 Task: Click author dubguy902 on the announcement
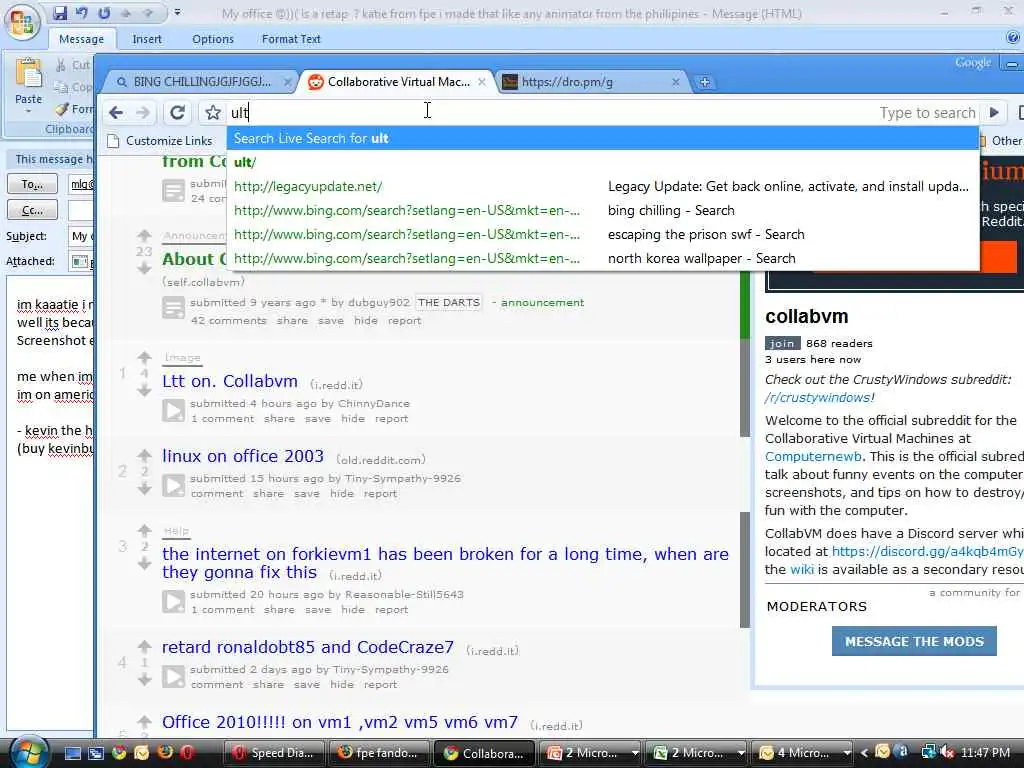379,302
